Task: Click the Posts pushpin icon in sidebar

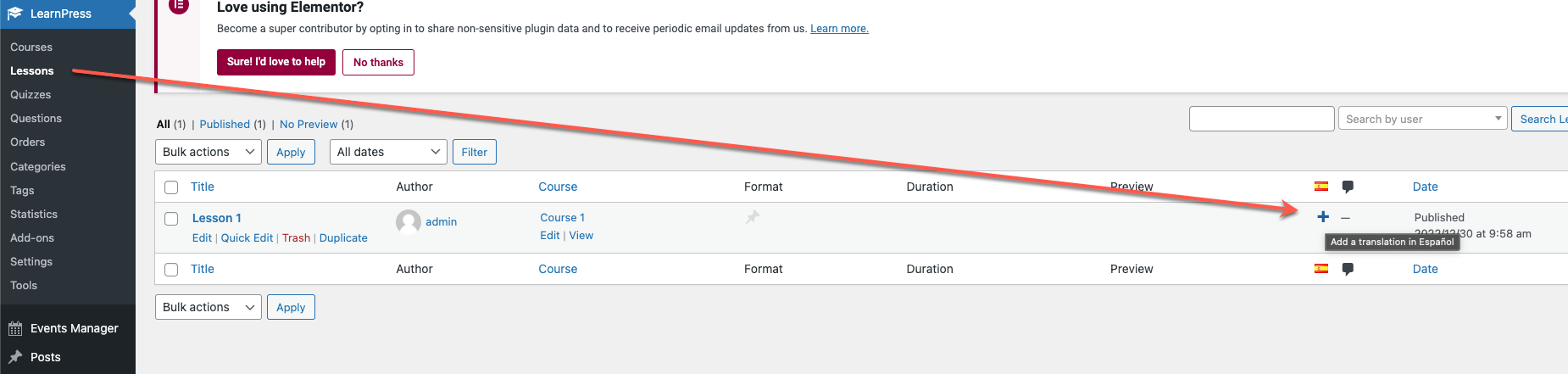Action: pos(15,357)
